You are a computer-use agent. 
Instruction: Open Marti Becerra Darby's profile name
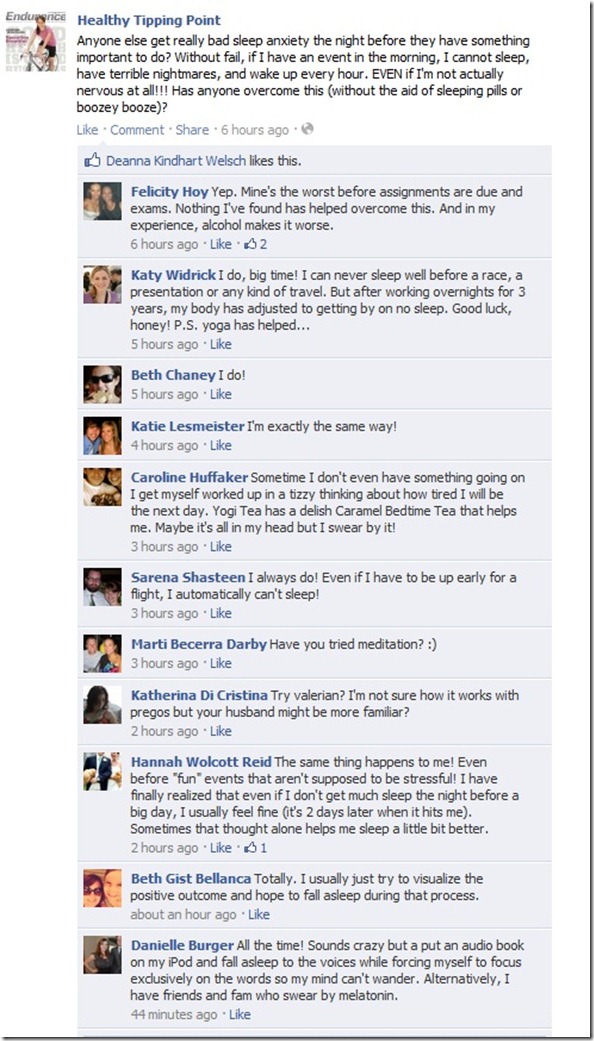pyautogui.click(x=198, y=644)
